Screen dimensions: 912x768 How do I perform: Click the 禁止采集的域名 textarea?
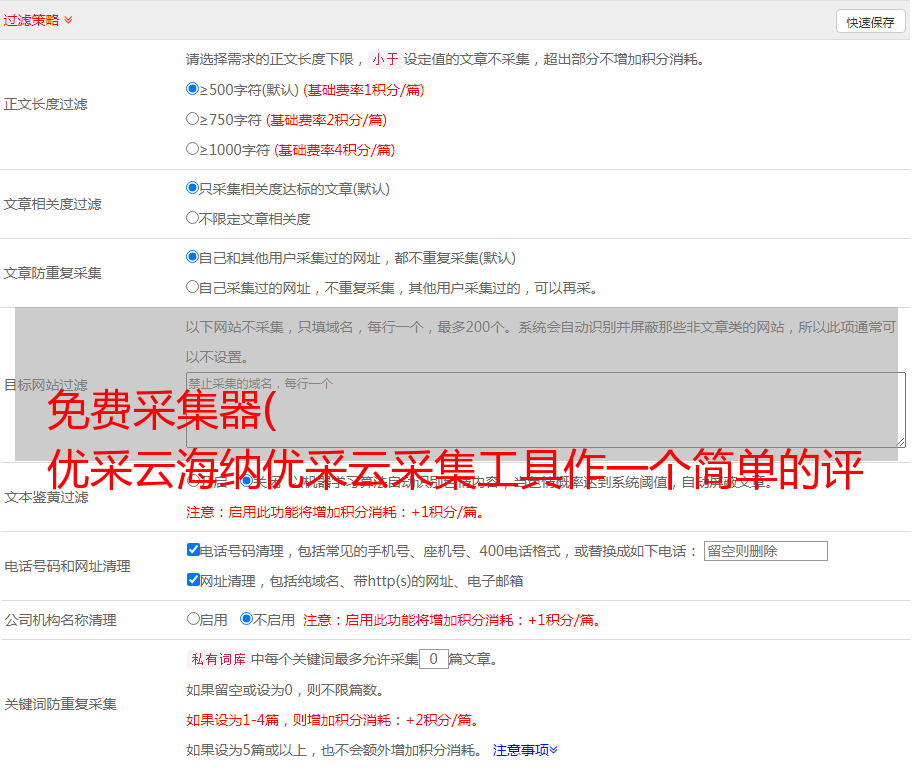click(546, 410)
